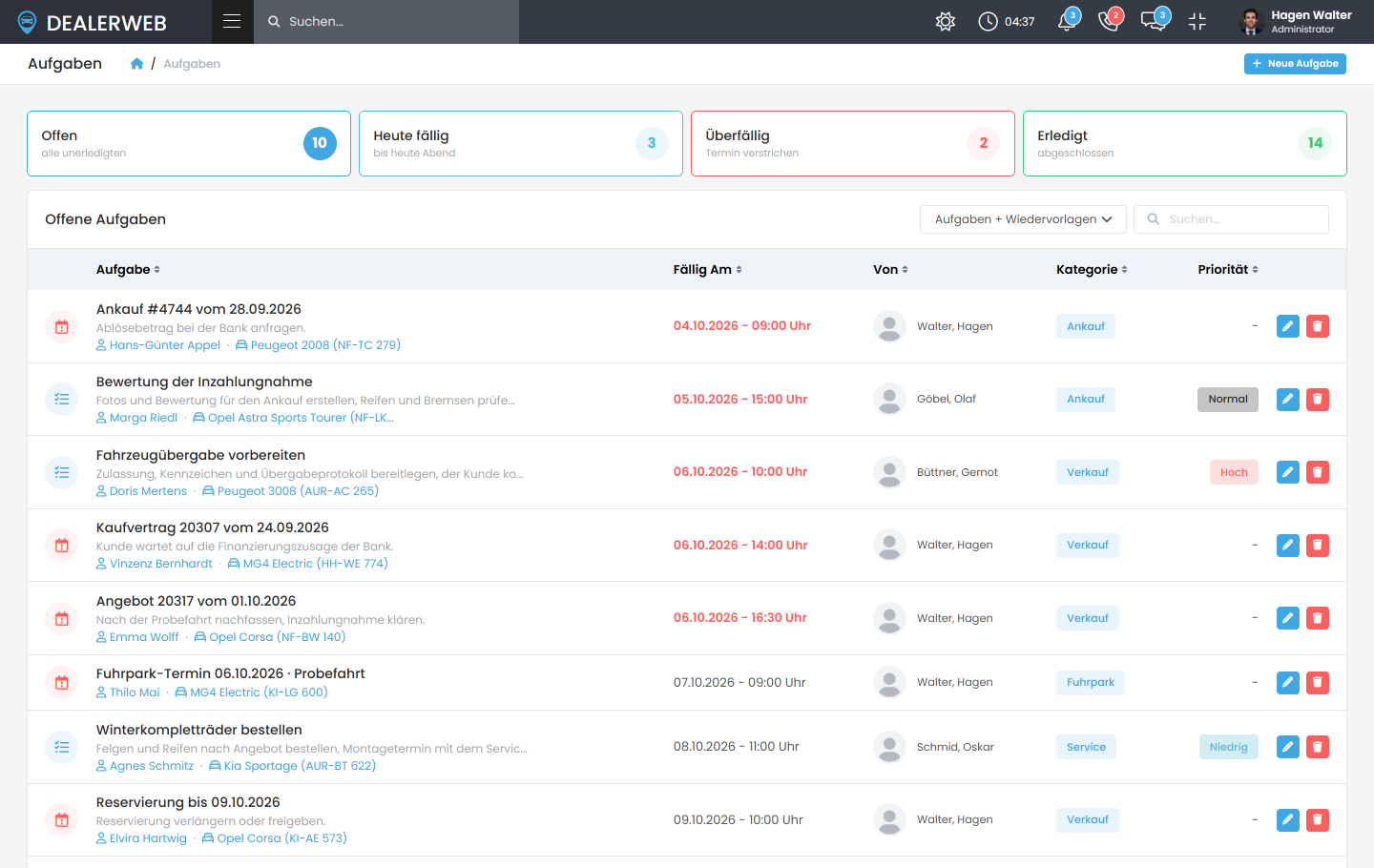
Task: Click the Fuhrpark category badge
Action: [x=1091, y=682]
